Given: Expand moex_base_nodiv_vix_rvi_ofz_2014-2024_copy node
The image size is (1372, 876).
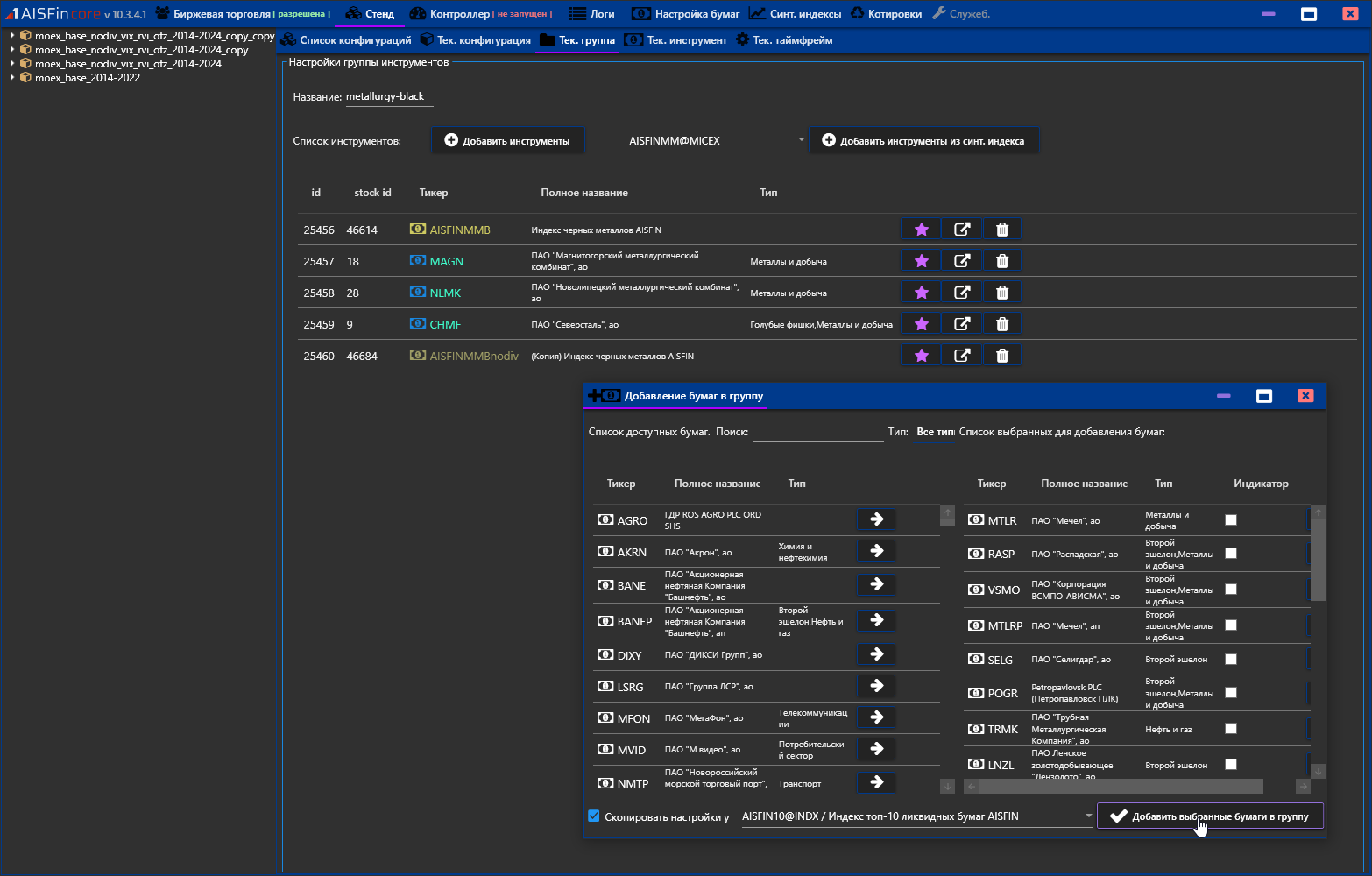Looking at the screenshot, I should [12, 50].
